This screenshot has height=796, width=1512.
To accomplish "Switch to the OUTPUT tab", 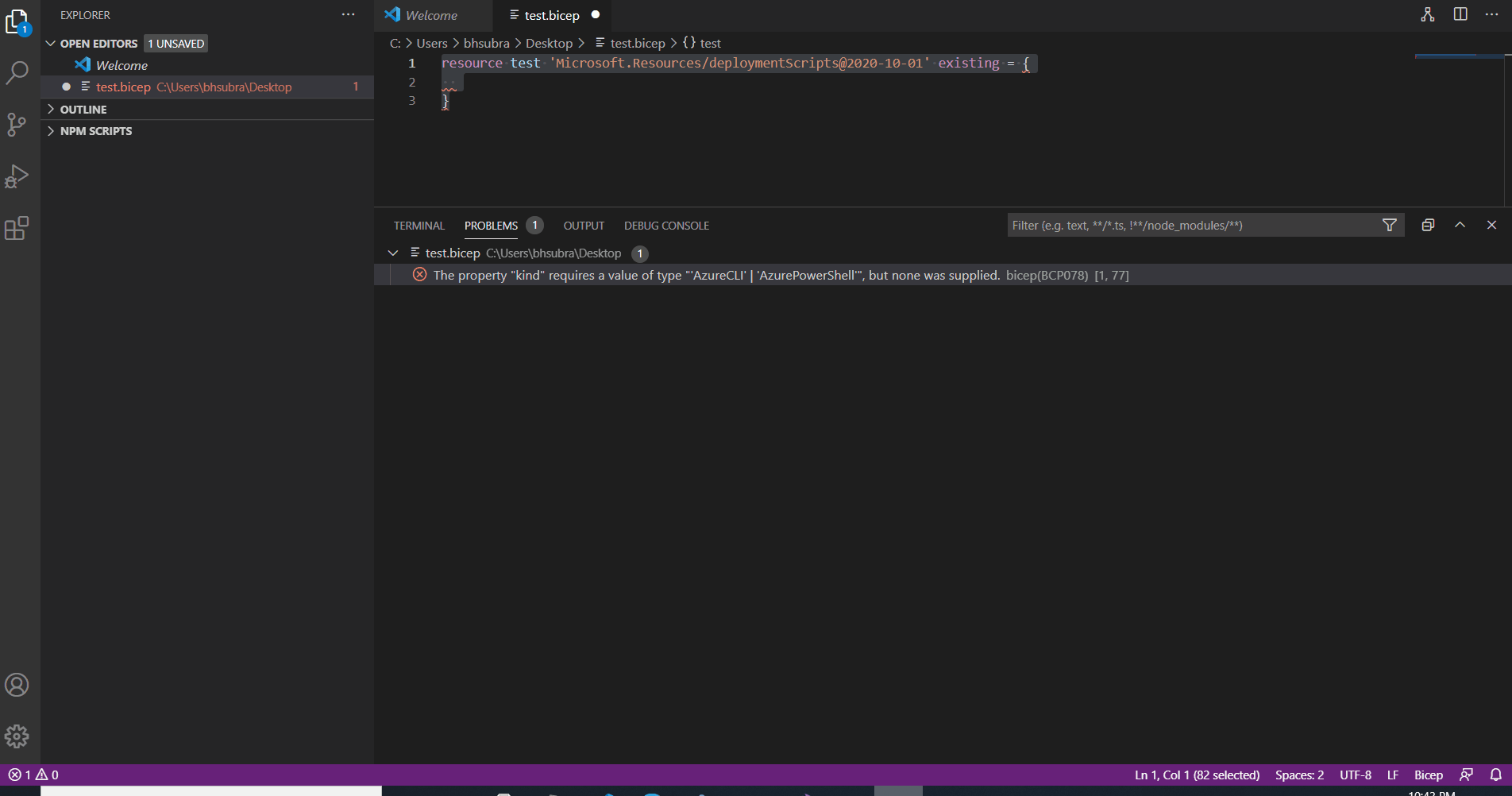I will (x=583, y=225).
